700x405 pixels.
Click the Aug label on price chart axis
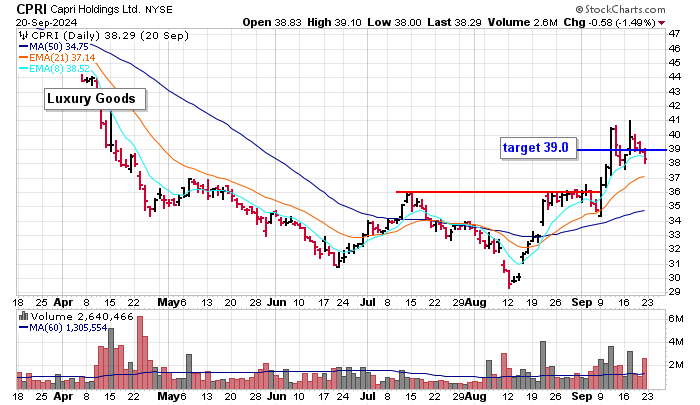(x=476, y=302)
